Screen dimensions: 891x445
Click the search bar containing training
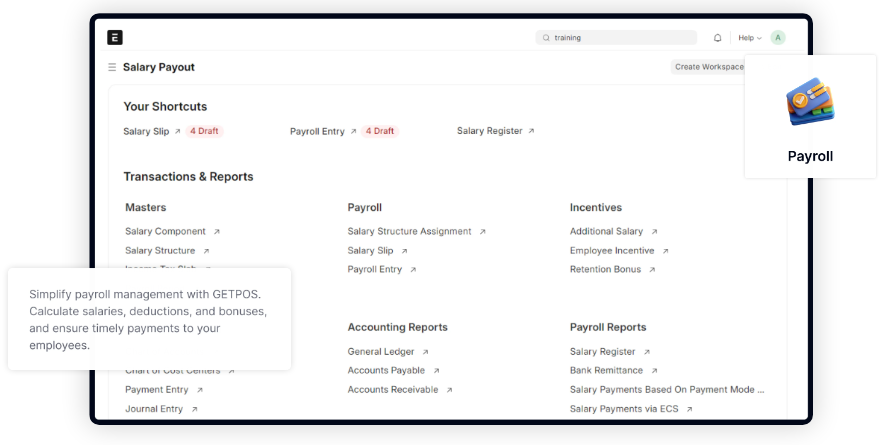click(x=616, y=38)
